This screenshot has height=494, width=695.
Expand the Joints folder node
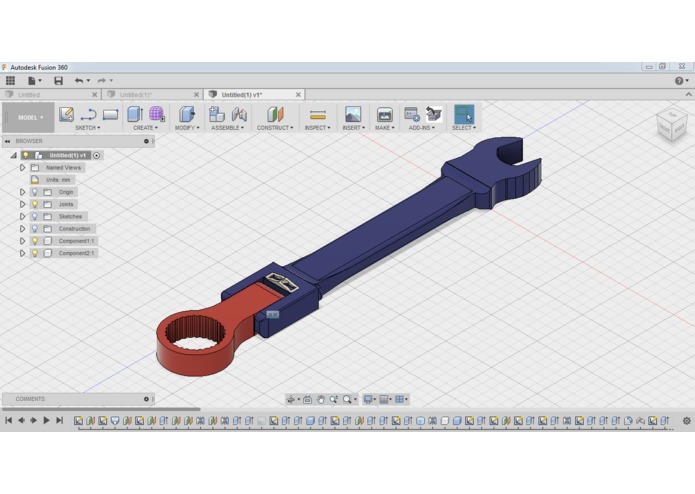(22, 204)
